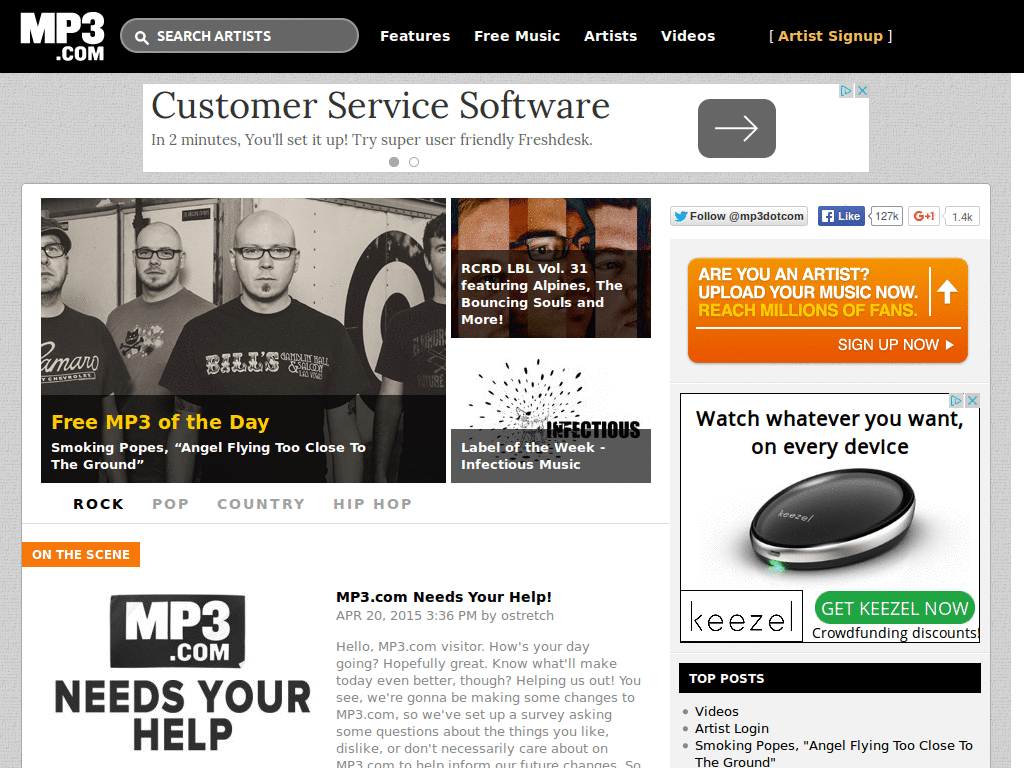Viewport: 1024px width, 768px height.
Task: Open the Free Music menu
Action: [x=517, y=36]
